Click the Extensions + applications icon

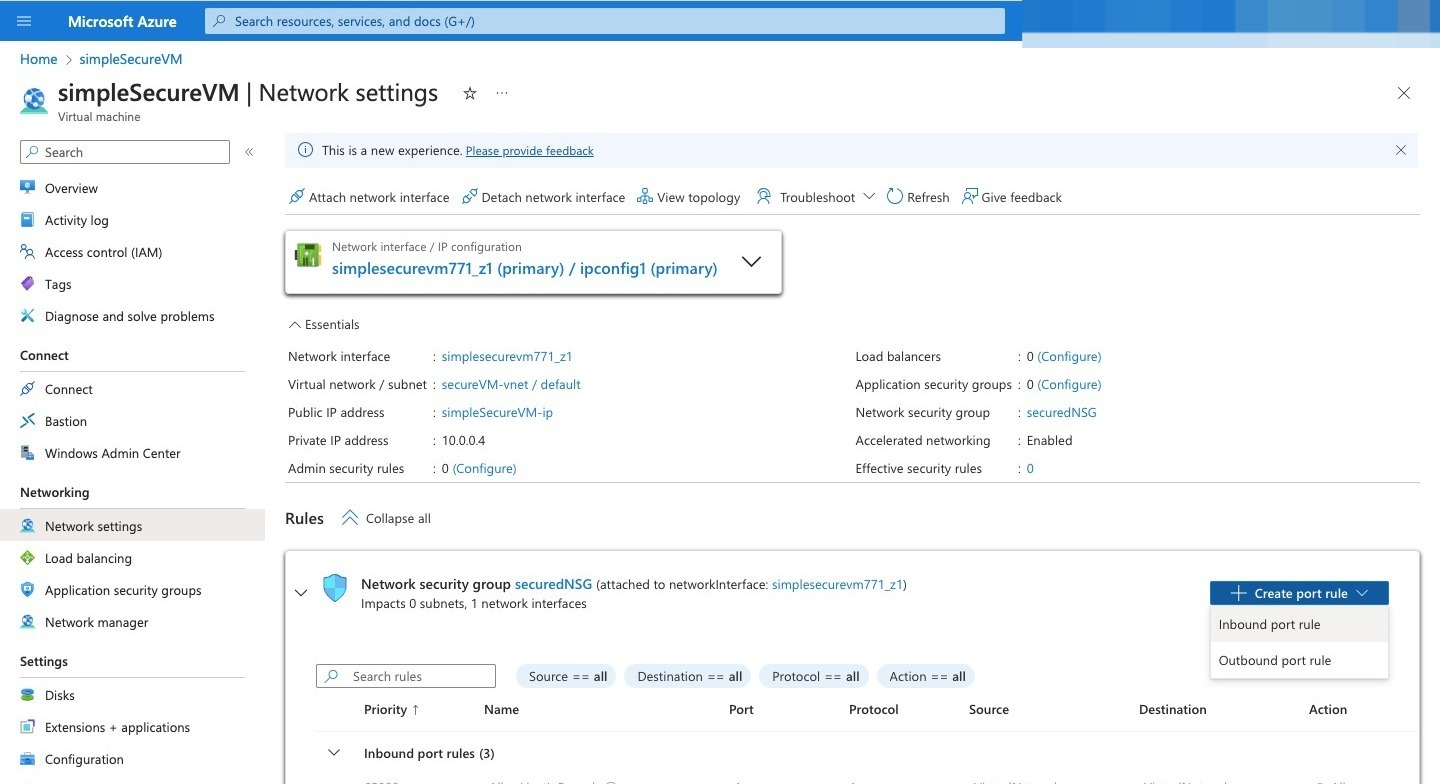(27, 727)
